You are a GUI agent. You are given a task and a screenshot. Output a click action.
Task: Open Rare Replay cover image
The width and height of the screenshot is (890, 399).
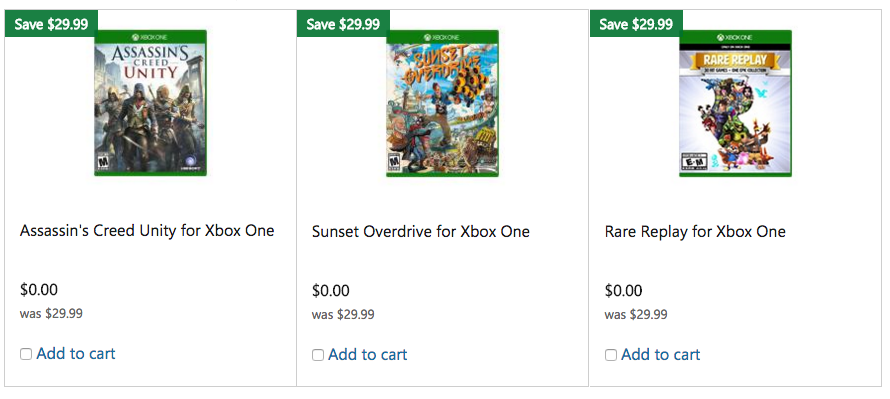(x=736, y=103)
